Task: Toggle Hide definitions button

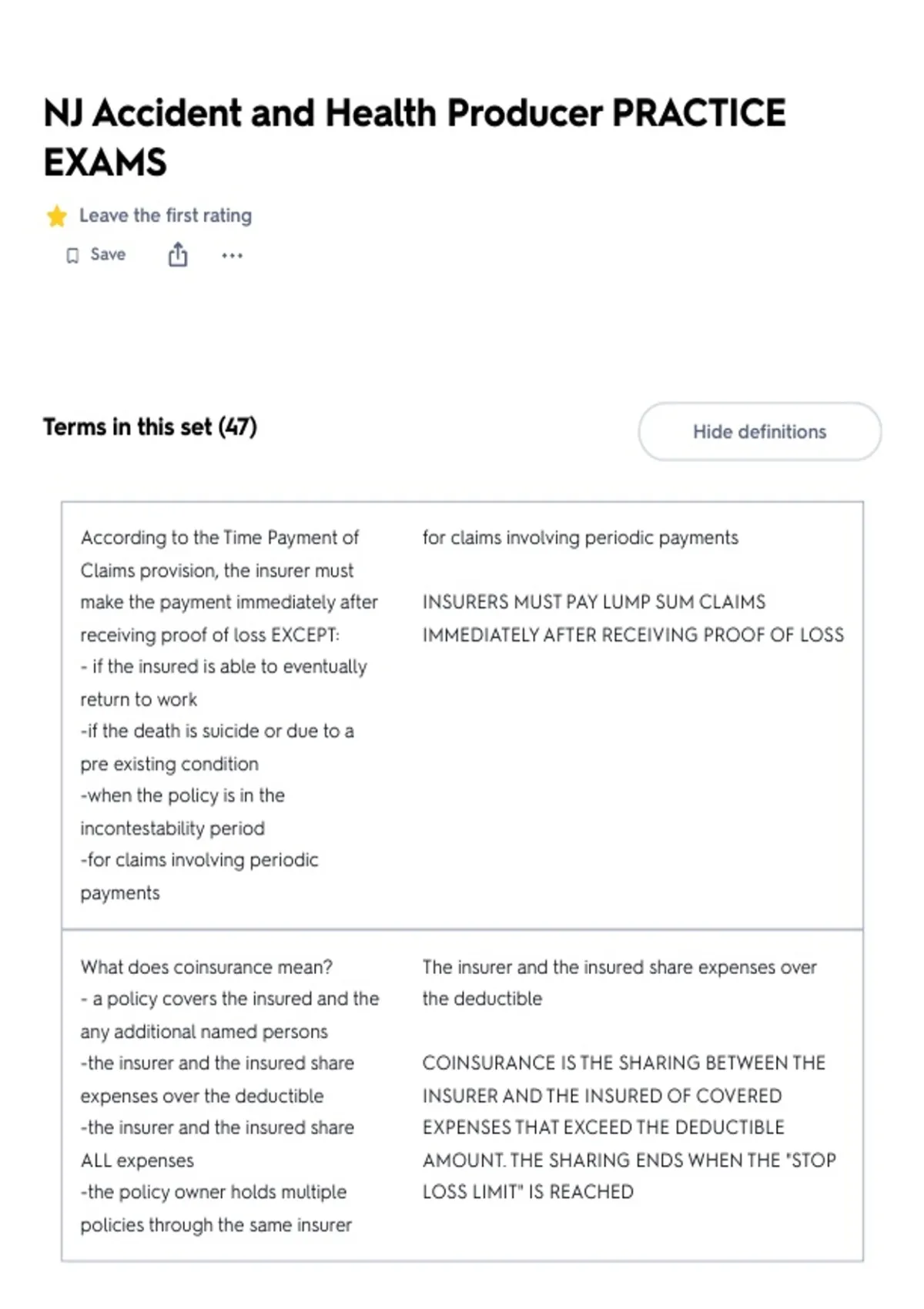Action: click(x=760, y=432)
